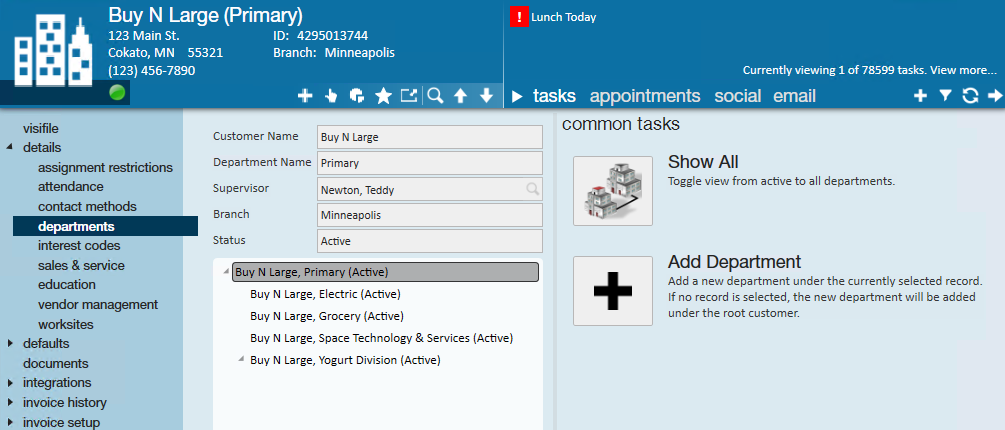Open the search magnifier in header toolbar
This screenshot has width=1005, height=430.
(x=435, y=96)
